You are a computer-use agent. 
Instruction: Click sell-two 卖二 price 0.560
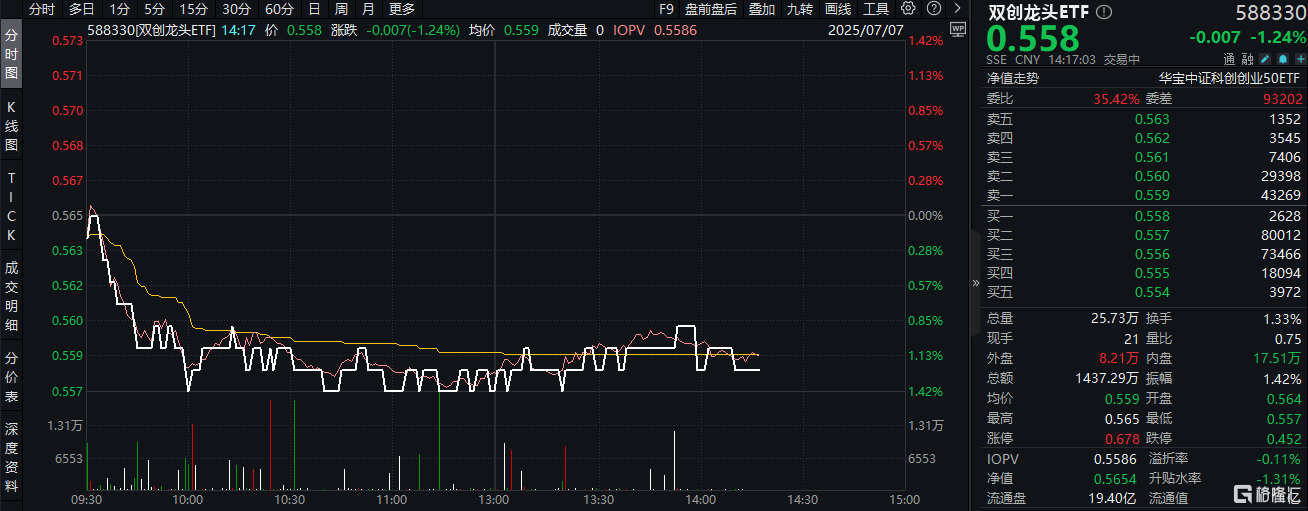pyautogui.click(x=1152, y=176)
